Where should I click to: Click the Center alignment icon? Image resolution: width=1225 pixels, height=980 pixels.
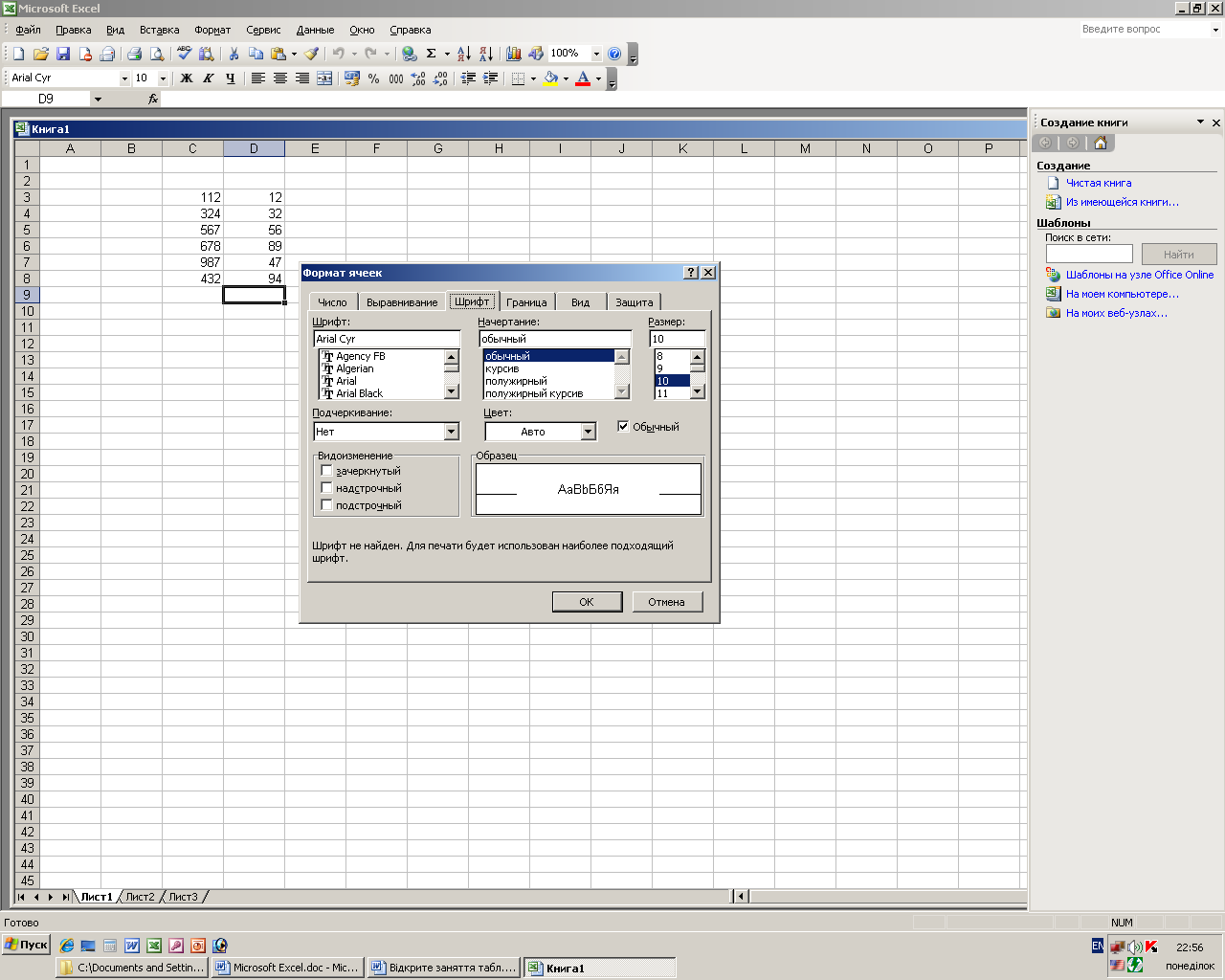(279, 78)
